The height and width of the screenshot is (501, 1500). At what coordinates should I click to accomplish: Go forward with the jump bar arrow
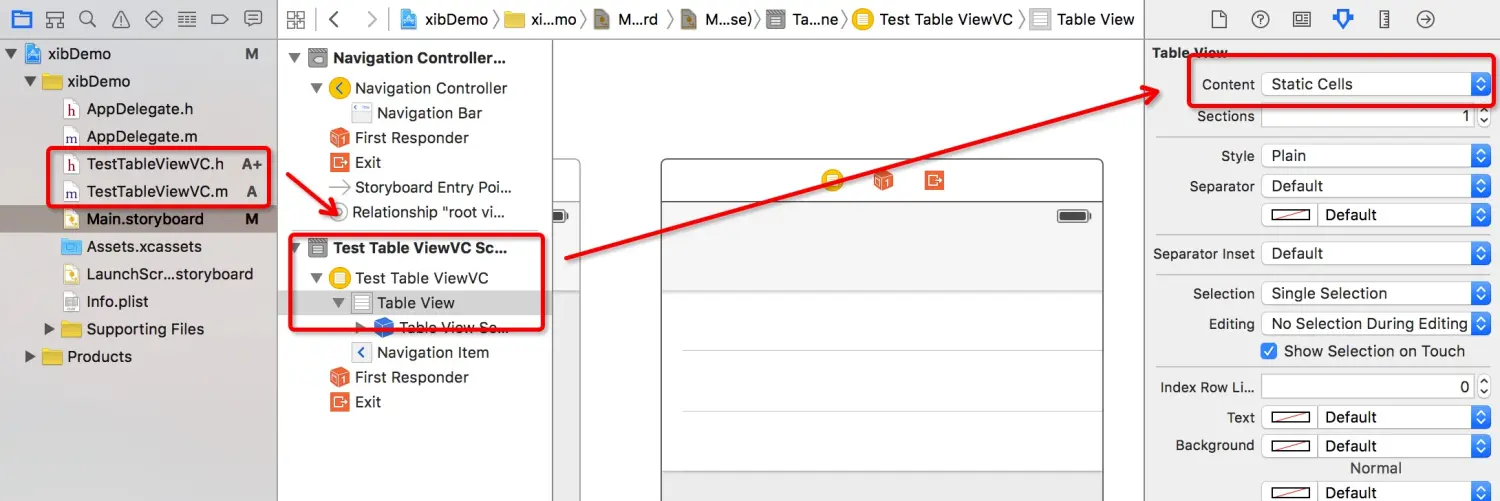pos(372,19)
